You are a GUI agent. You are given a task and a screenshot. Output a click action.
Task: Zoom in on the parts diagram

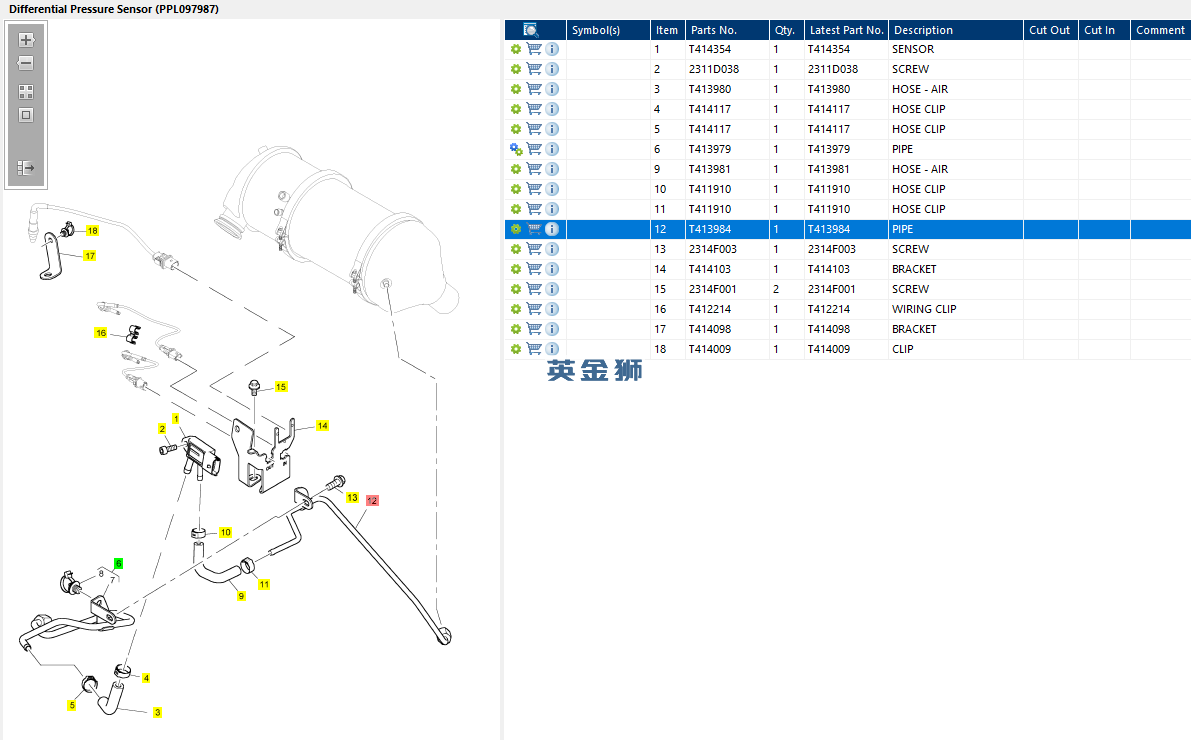coord(26,40)
